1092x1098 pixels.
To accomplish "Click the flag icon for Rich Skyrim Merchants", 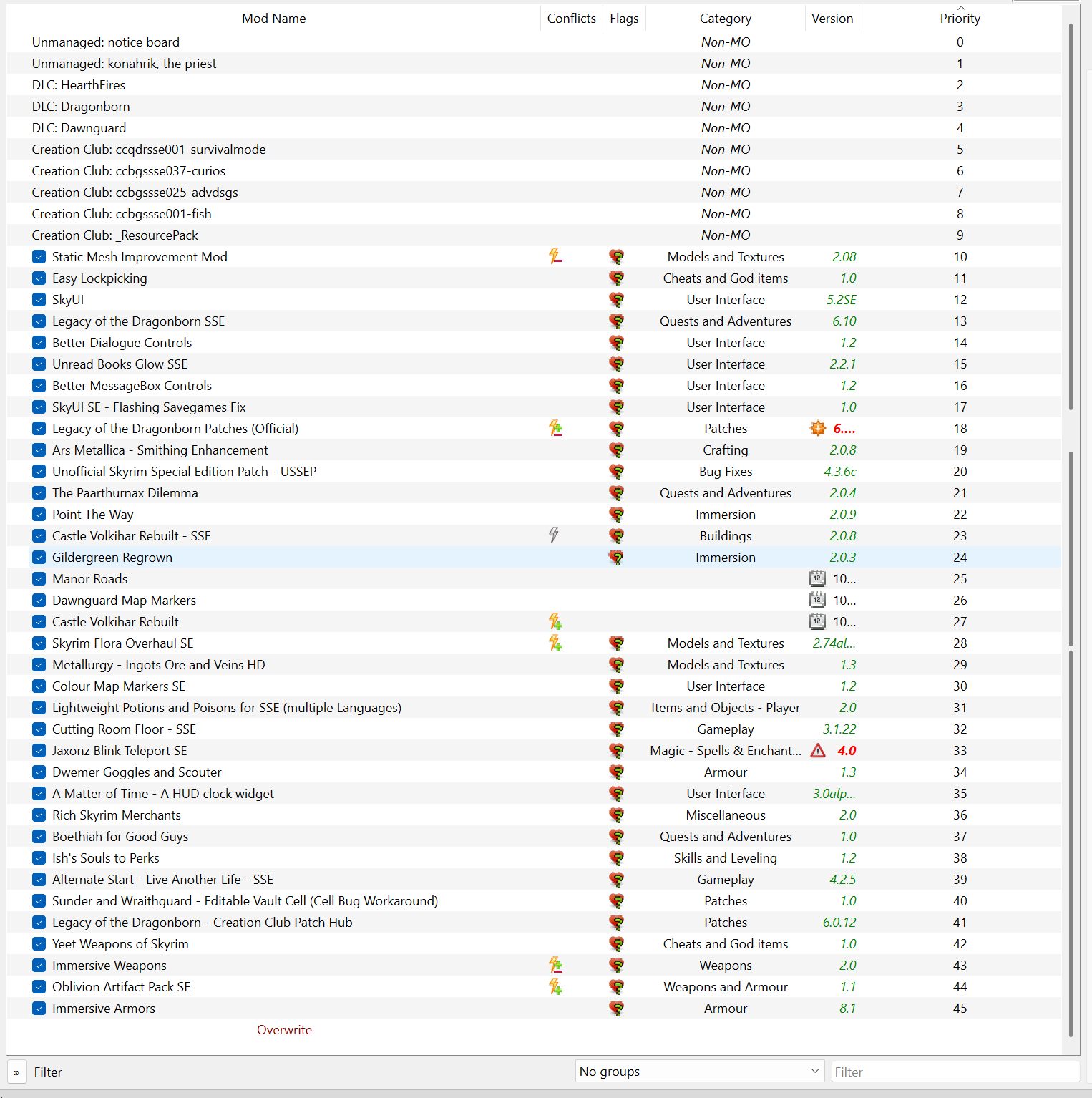I will coord(616,815).
